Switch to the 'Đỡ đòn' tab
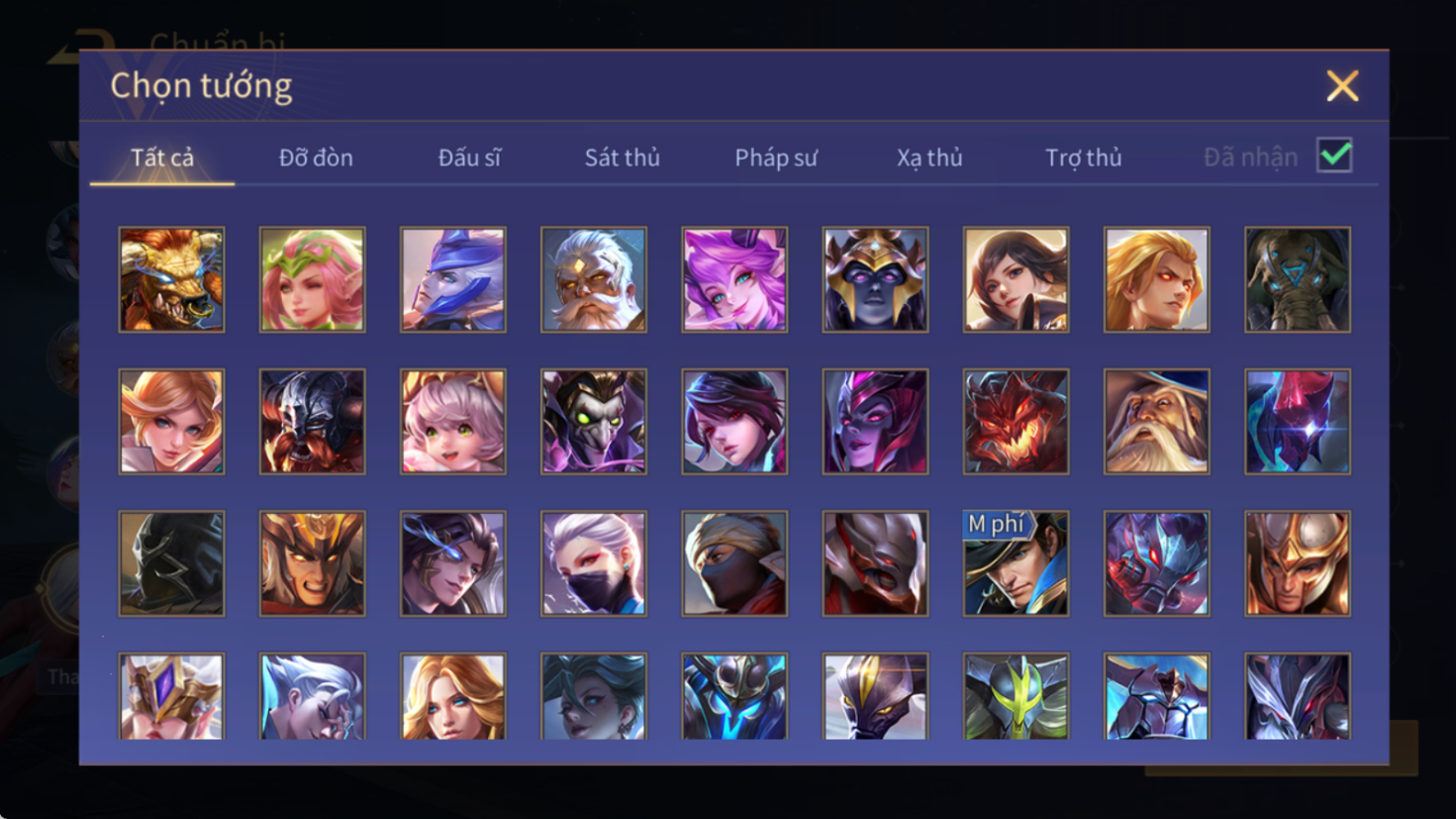Viewport: 1456px width, 819px height. [316, 157]
